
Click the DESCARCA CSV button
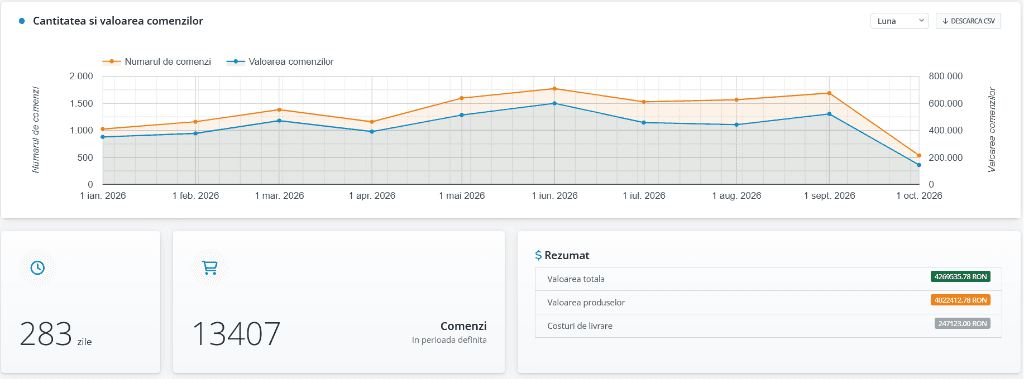[x=968, y=21]
